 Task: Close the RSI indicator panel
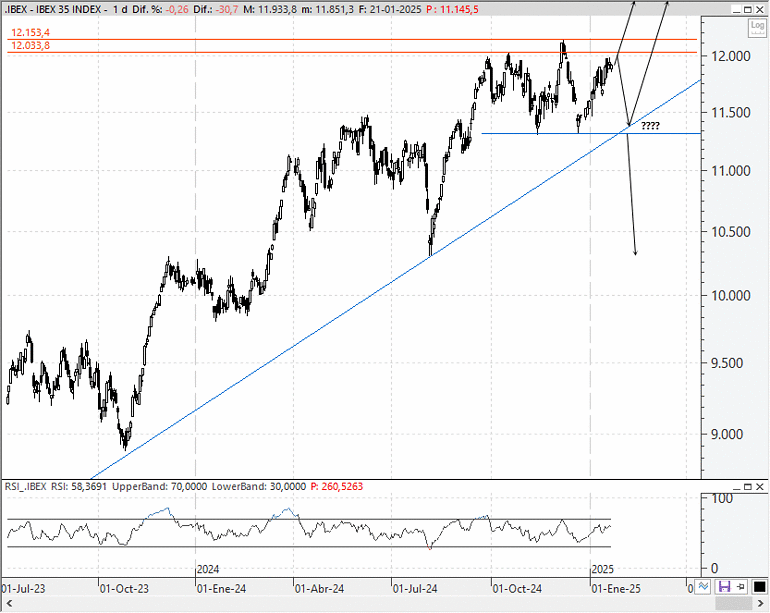point(760,487)
